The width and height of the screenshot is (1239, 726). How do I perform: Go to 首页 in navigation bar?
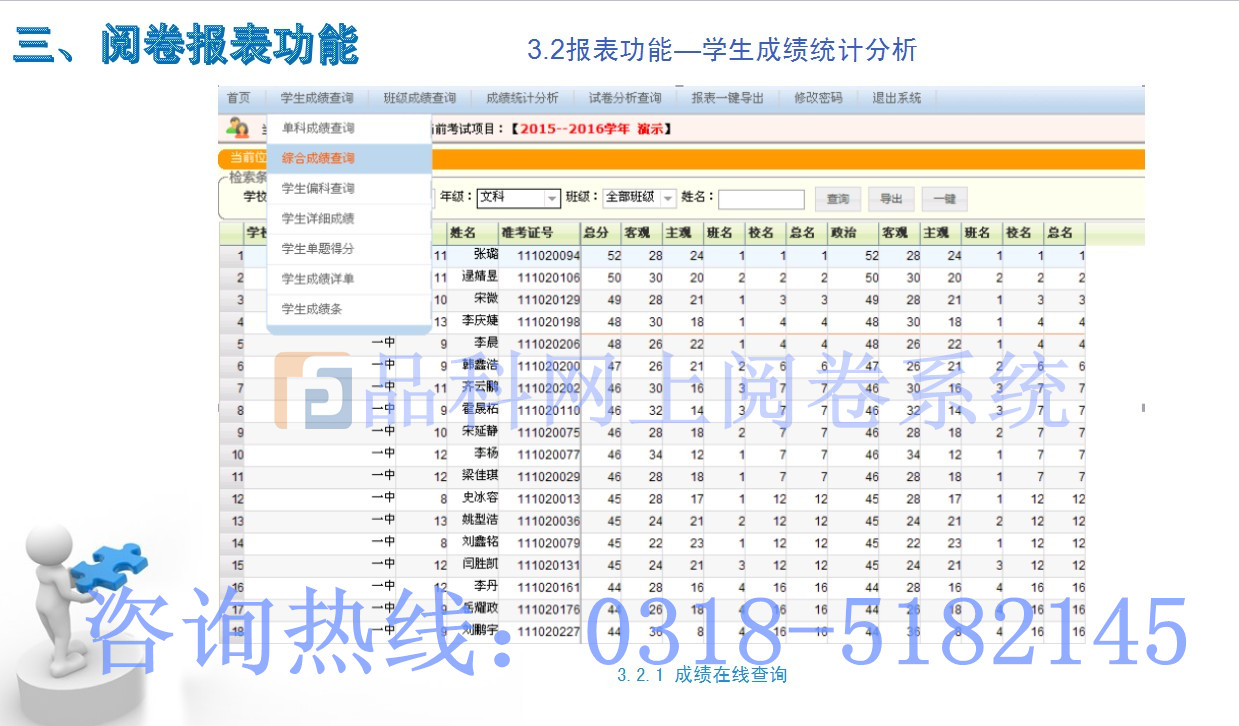238,98
